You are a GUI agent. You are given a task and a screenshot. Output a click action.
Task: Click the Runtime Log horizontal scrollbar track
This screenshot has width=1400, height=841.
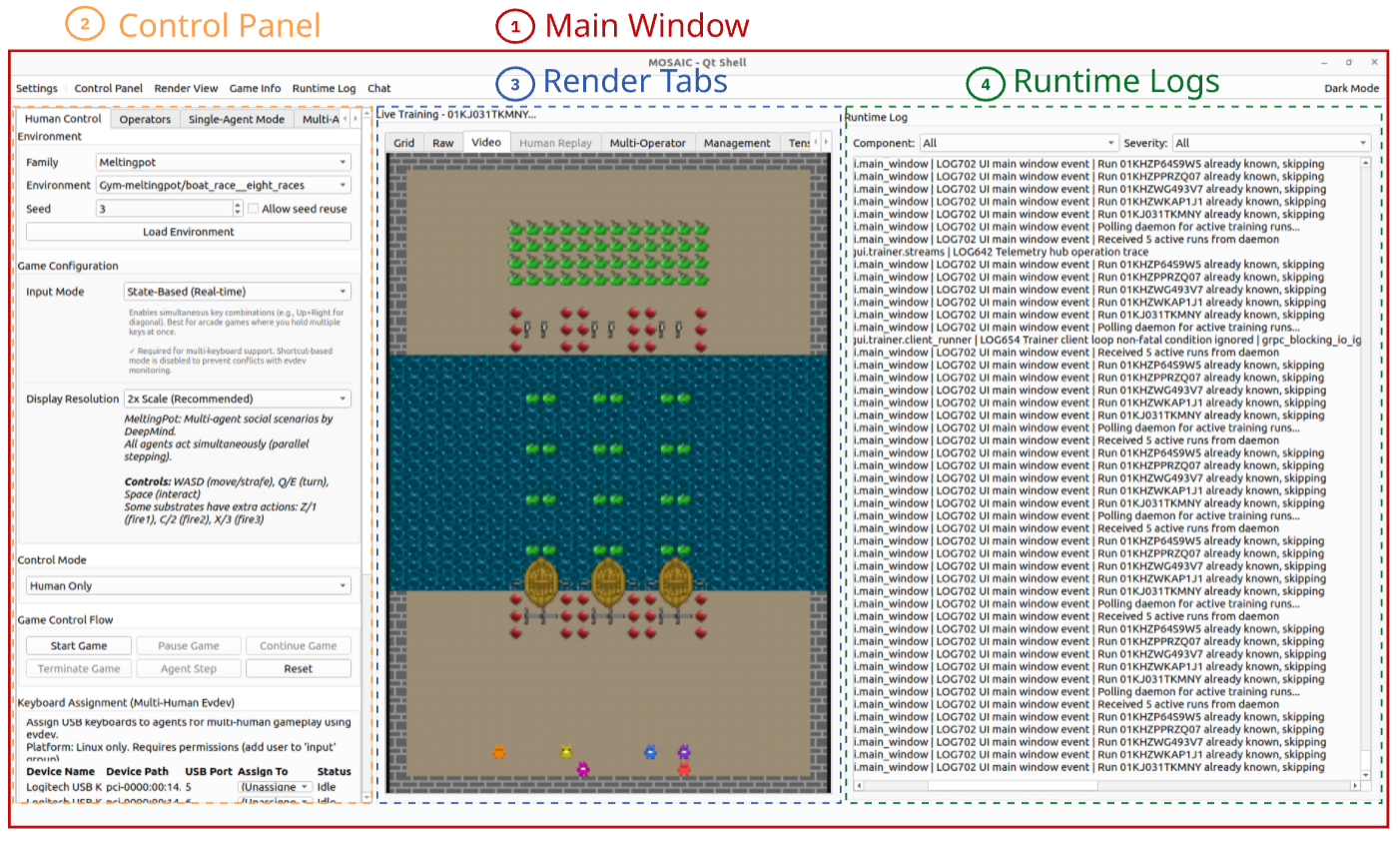[x=1106, y=786]
